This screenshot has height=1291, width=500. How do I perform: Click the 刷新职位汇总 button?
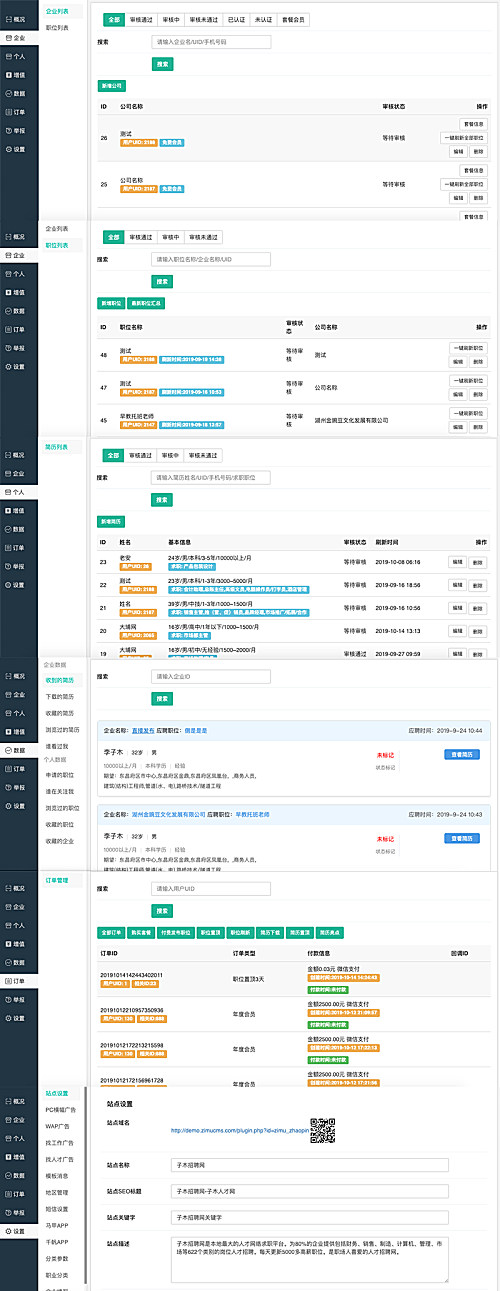(147, 302)
